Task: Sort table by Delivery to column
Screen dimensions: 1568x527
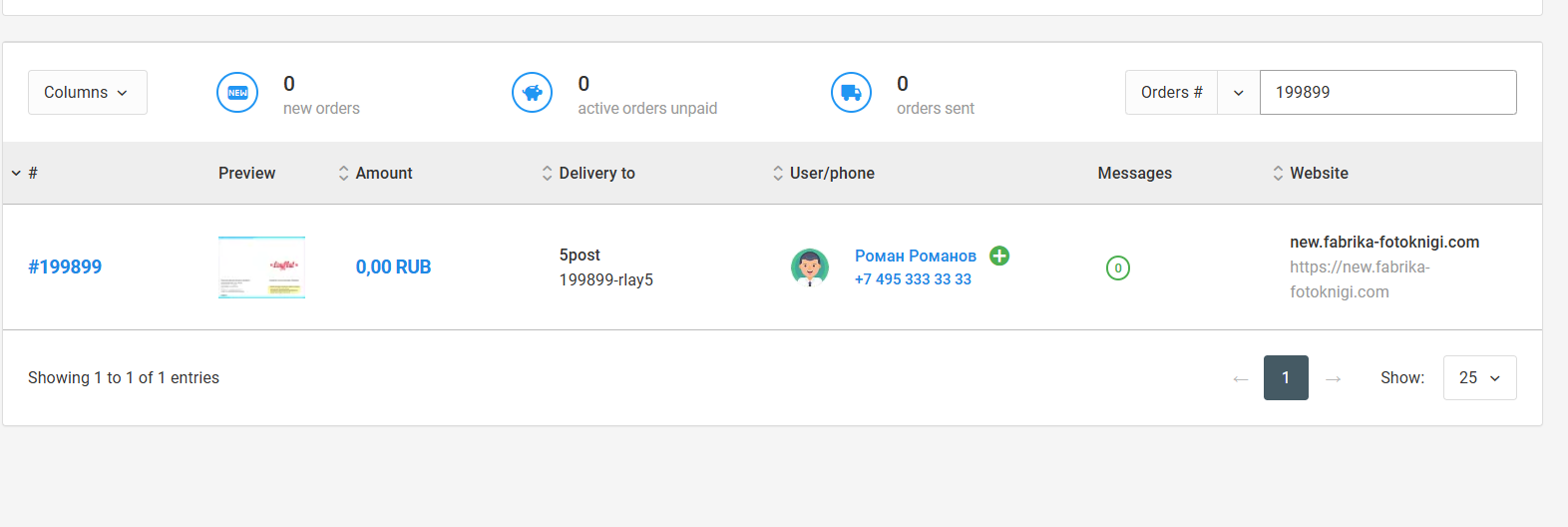Action: click(588, 173)
